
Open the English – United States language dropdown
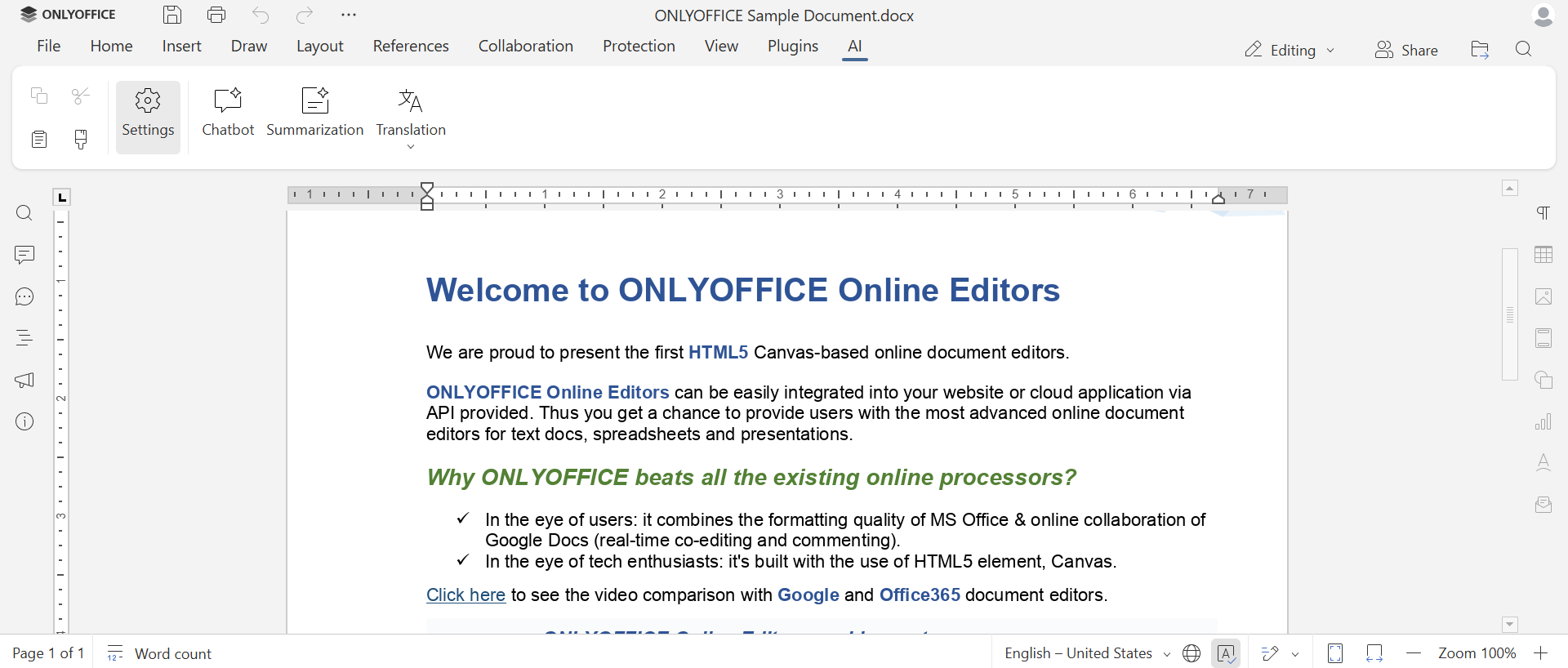pos(1087,653)
